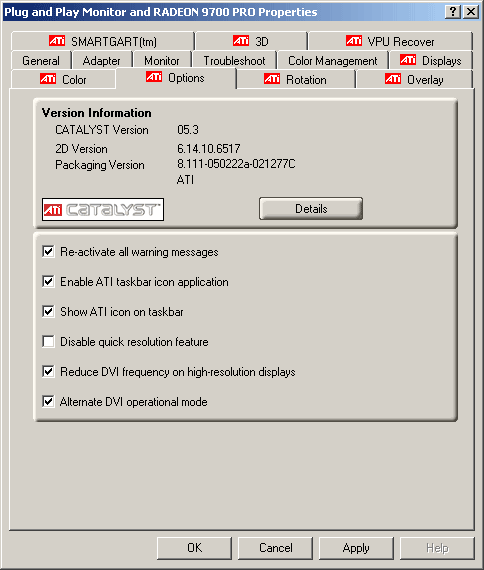
Task: Close the properties dialog window
Action: (471, 12)
